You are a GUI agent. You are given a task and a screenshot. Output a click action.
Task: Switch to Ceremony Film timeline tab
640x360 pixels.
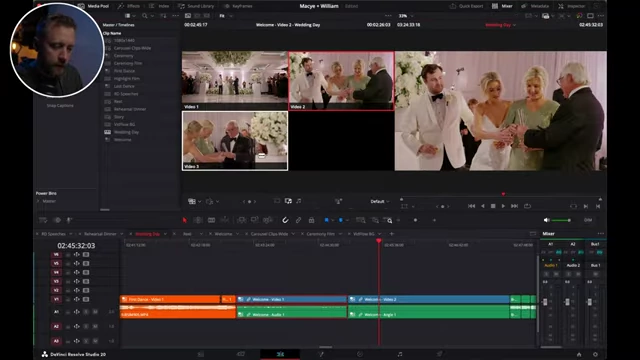[x=320, y=234]
